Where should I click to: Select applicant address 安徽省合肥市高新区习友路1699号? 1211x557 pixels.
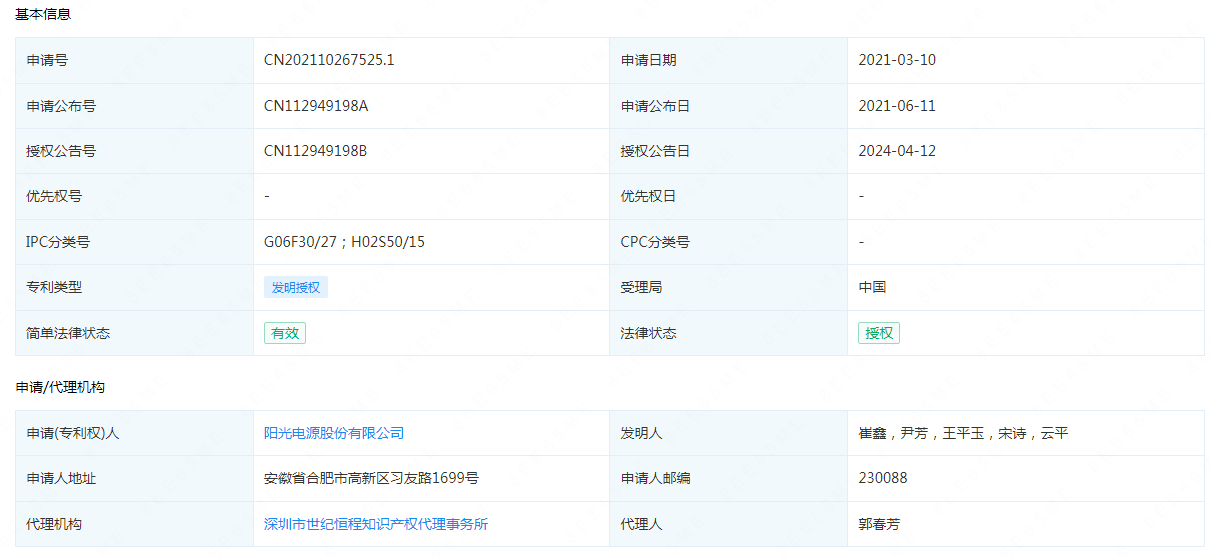point(371,478)
